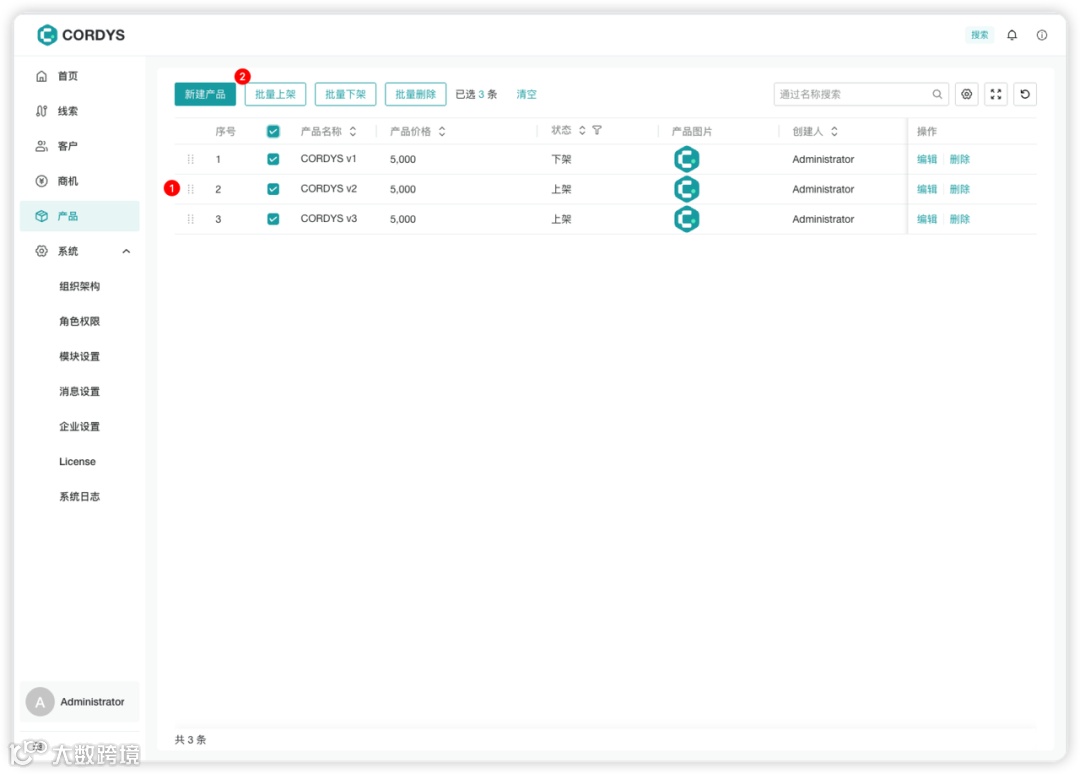
Task: Open 消息设置 submenu item
Action: tap(80, 392)
